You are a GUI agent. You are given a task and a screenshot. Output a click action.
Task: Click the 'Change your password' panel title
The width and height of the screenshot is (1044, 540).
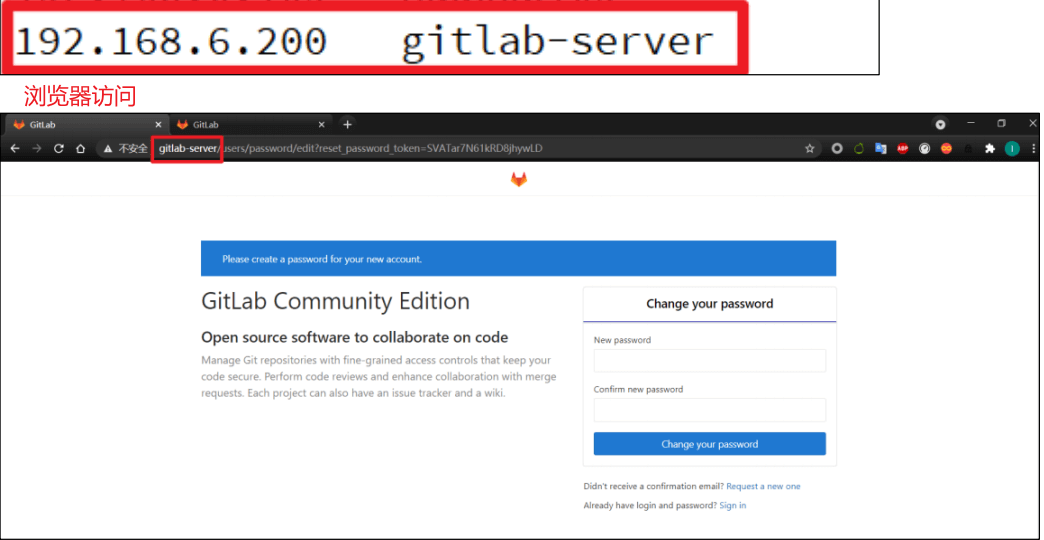click(x=710, y=304)
